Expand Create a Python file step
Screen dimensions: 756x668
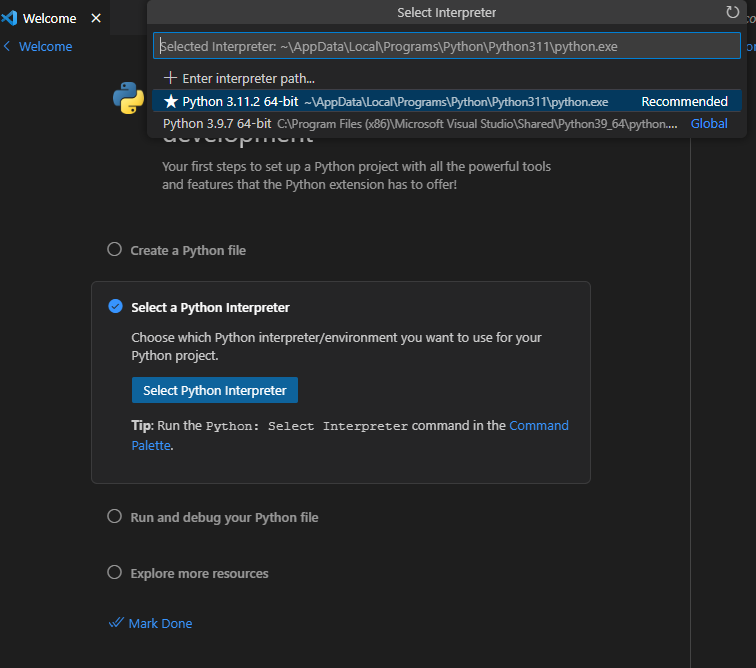pos(188,250)
